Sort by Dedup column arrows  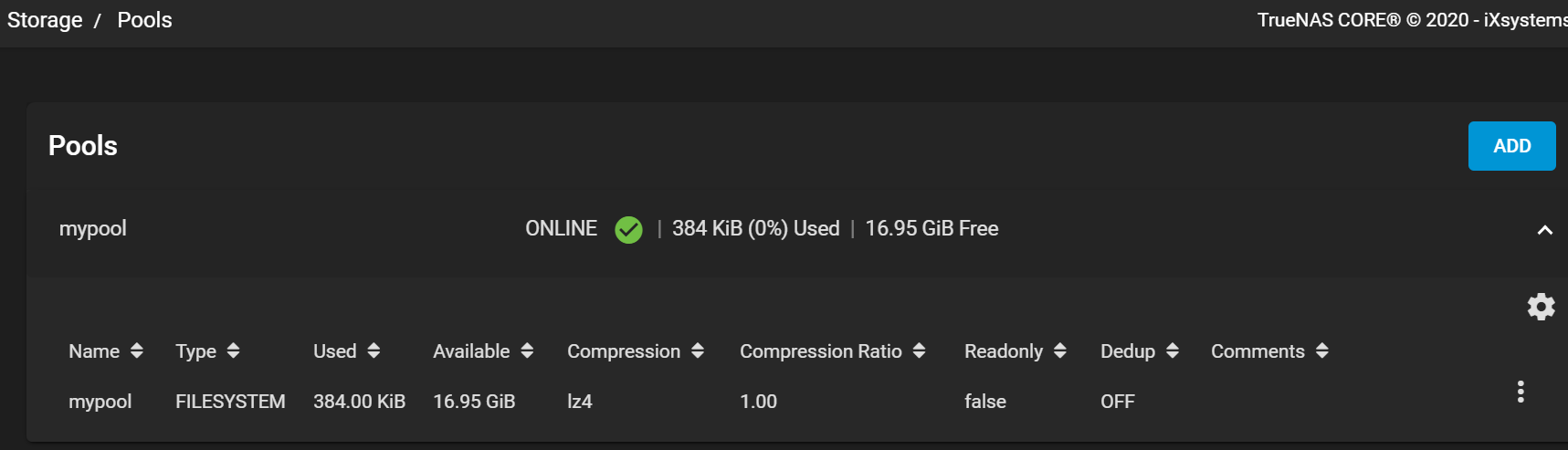point(1173,351)
